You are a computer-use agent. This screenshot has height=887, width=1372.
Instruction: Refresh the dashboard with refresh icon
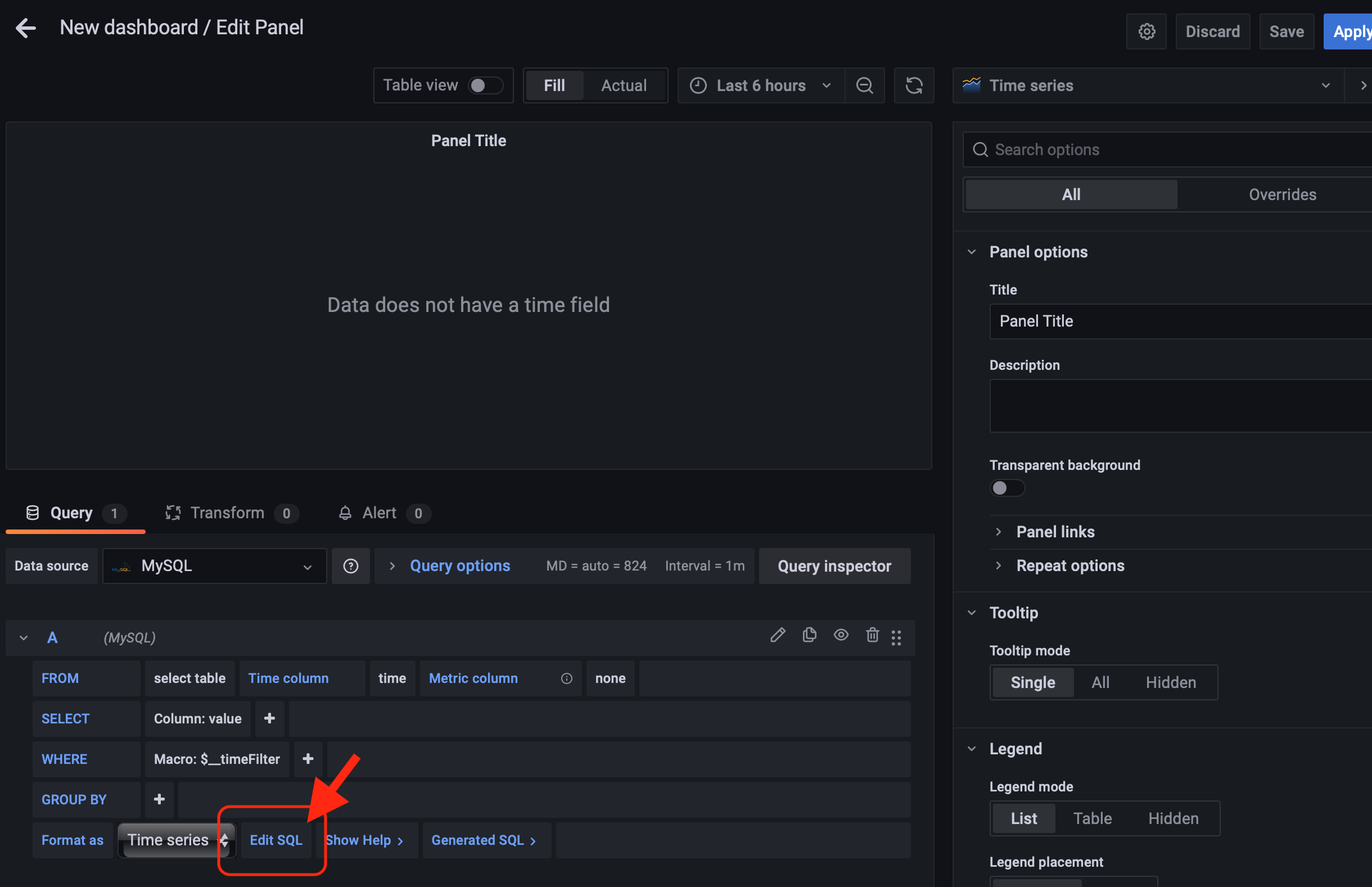coord(914,85)
